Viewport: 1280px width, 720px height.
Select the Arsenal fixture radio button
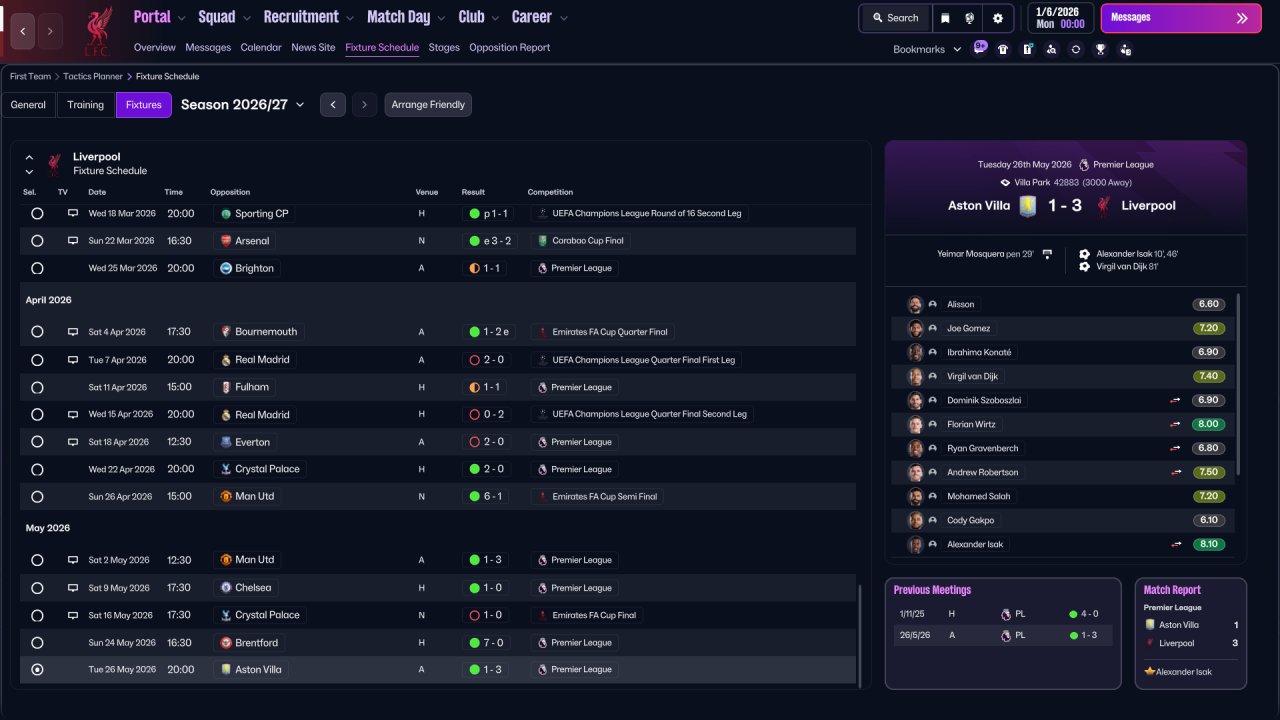tap(37, 241)
